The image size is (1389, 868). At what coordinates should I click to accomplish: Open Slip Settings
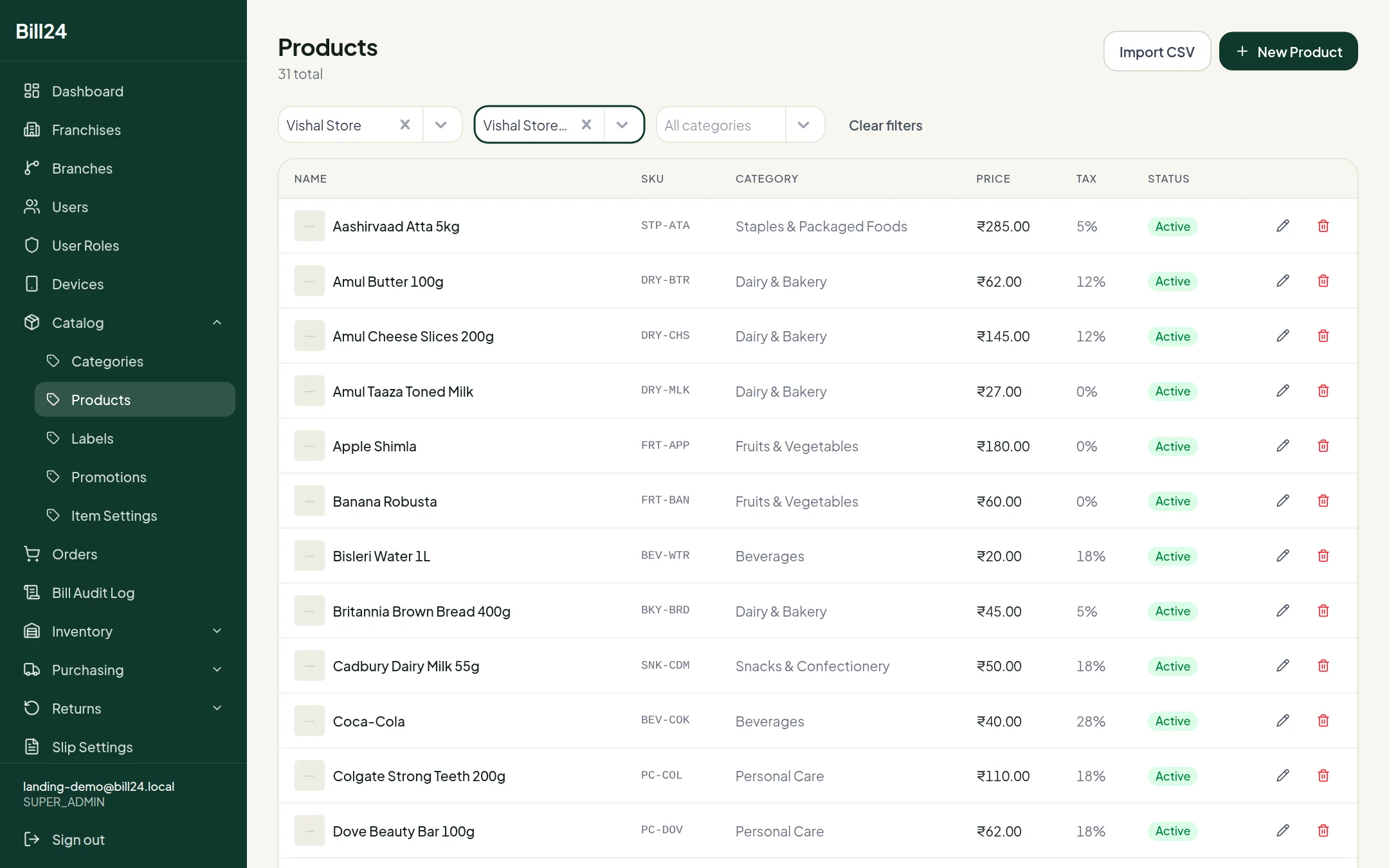123,747
